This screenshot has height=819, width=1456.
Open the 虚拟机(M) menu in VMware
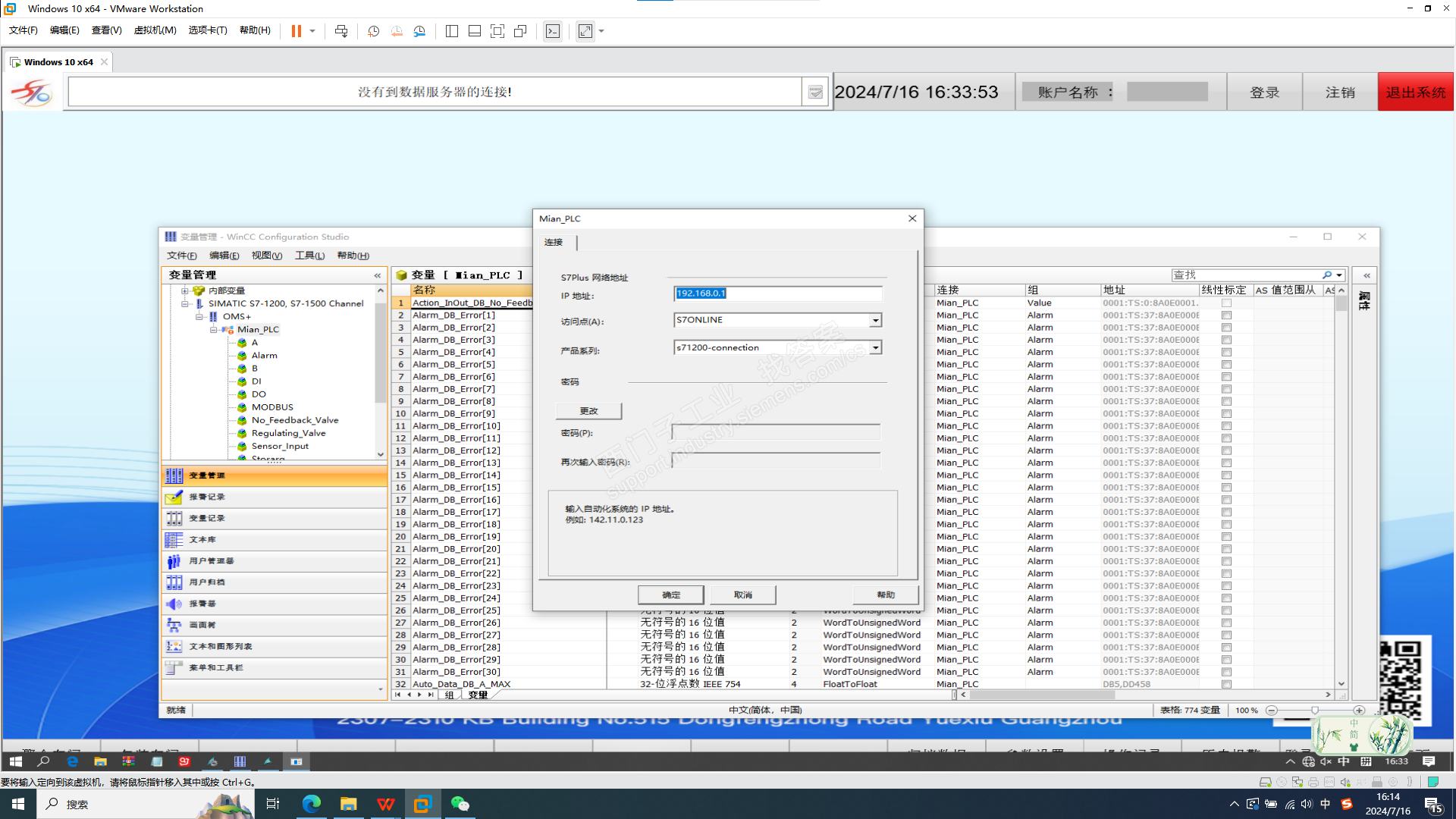click(x=155, y=30)
